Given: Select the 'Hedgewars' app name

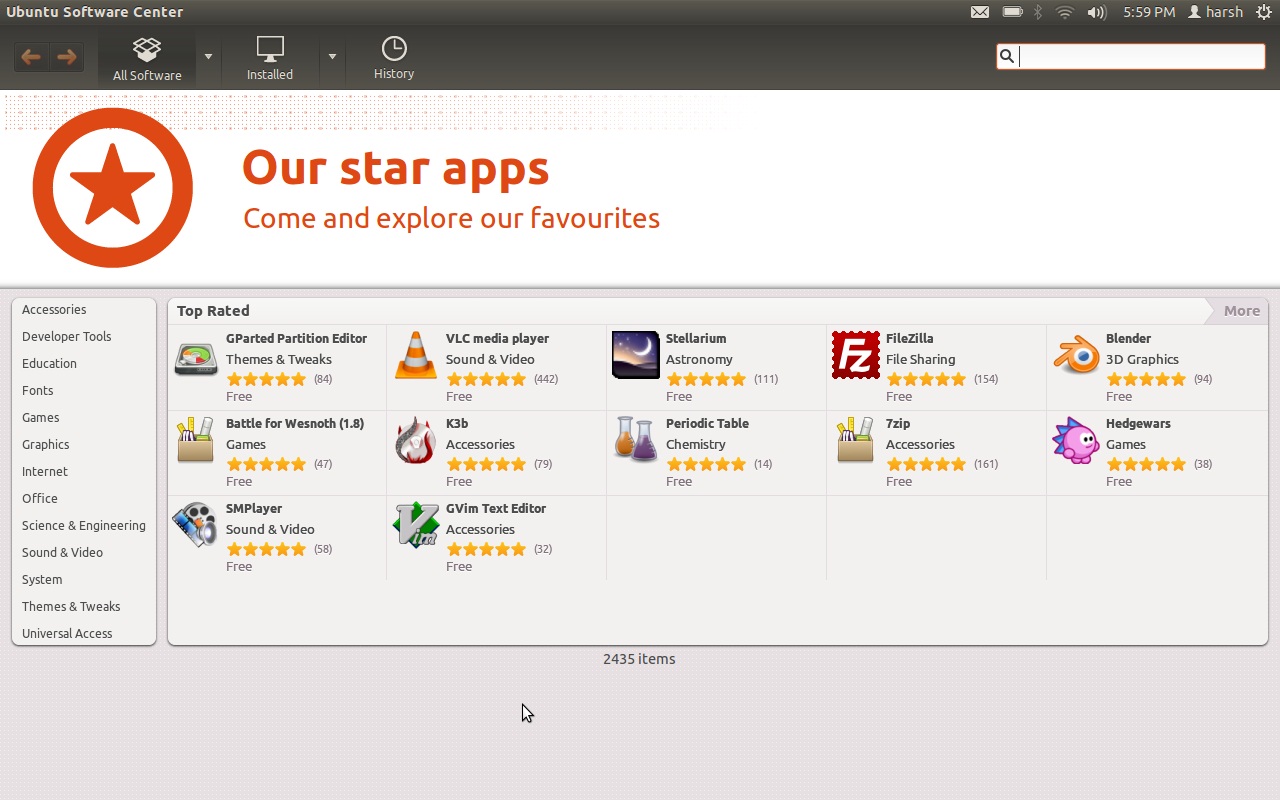Looking at the screenshot, I should click(x=1138, y=424).
